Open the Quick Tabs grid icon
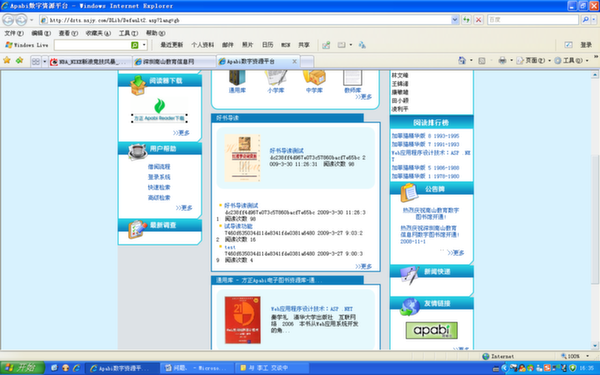The width and height of the screenshot is (600, 375). [x=36, y=61]
